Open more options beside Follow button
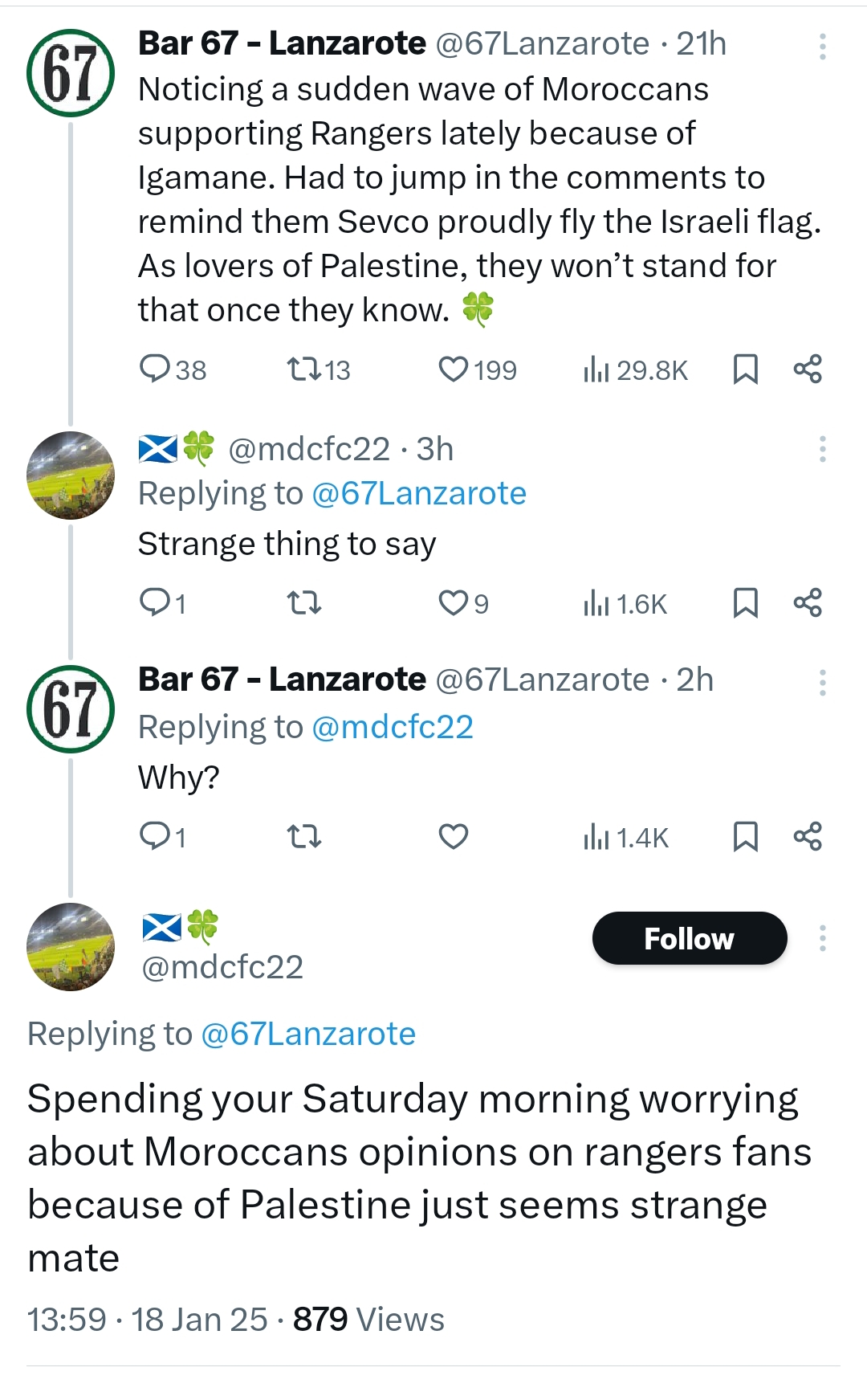Image resolution: width=867 pixels, height=1400 pixels. (x=823, y=938)
